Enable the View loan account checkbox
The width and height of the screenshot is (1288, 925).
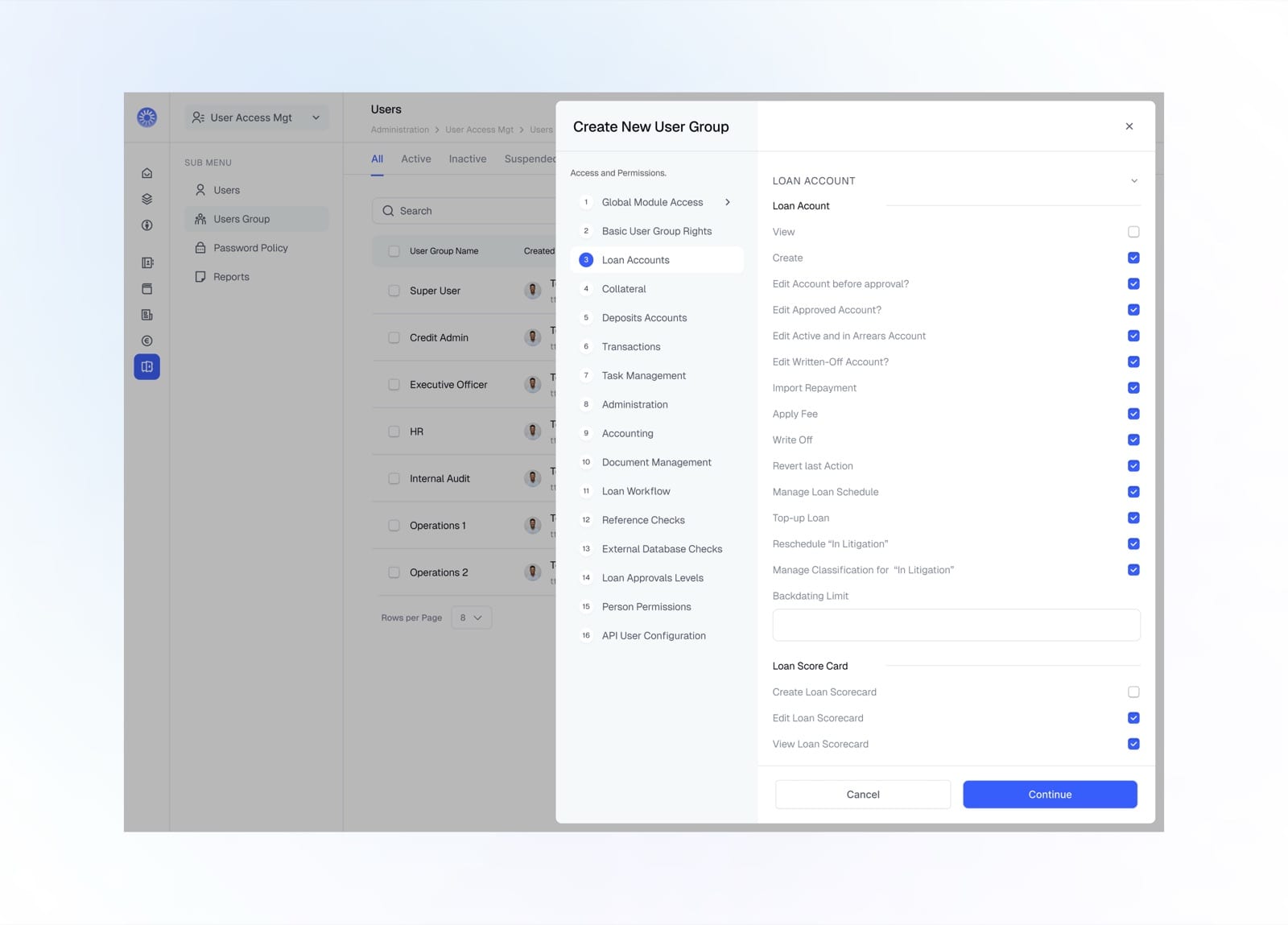coord(1133,232)
